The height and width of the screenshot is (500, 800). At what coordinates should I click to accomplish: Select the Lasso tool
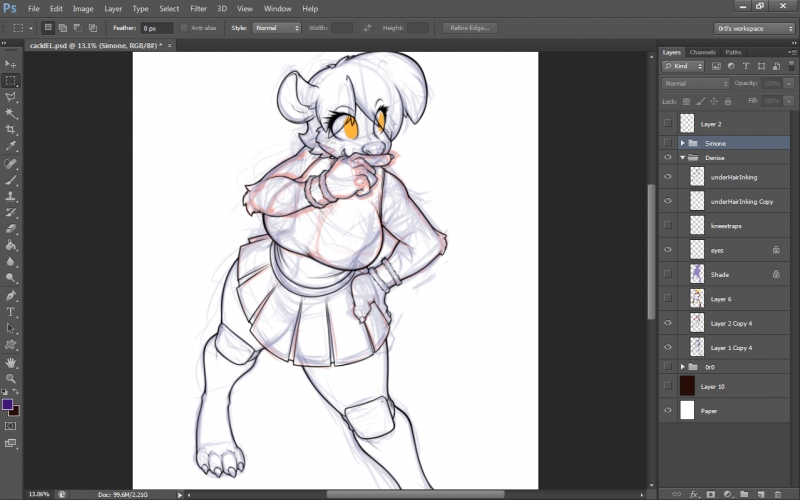pos(11,97)
